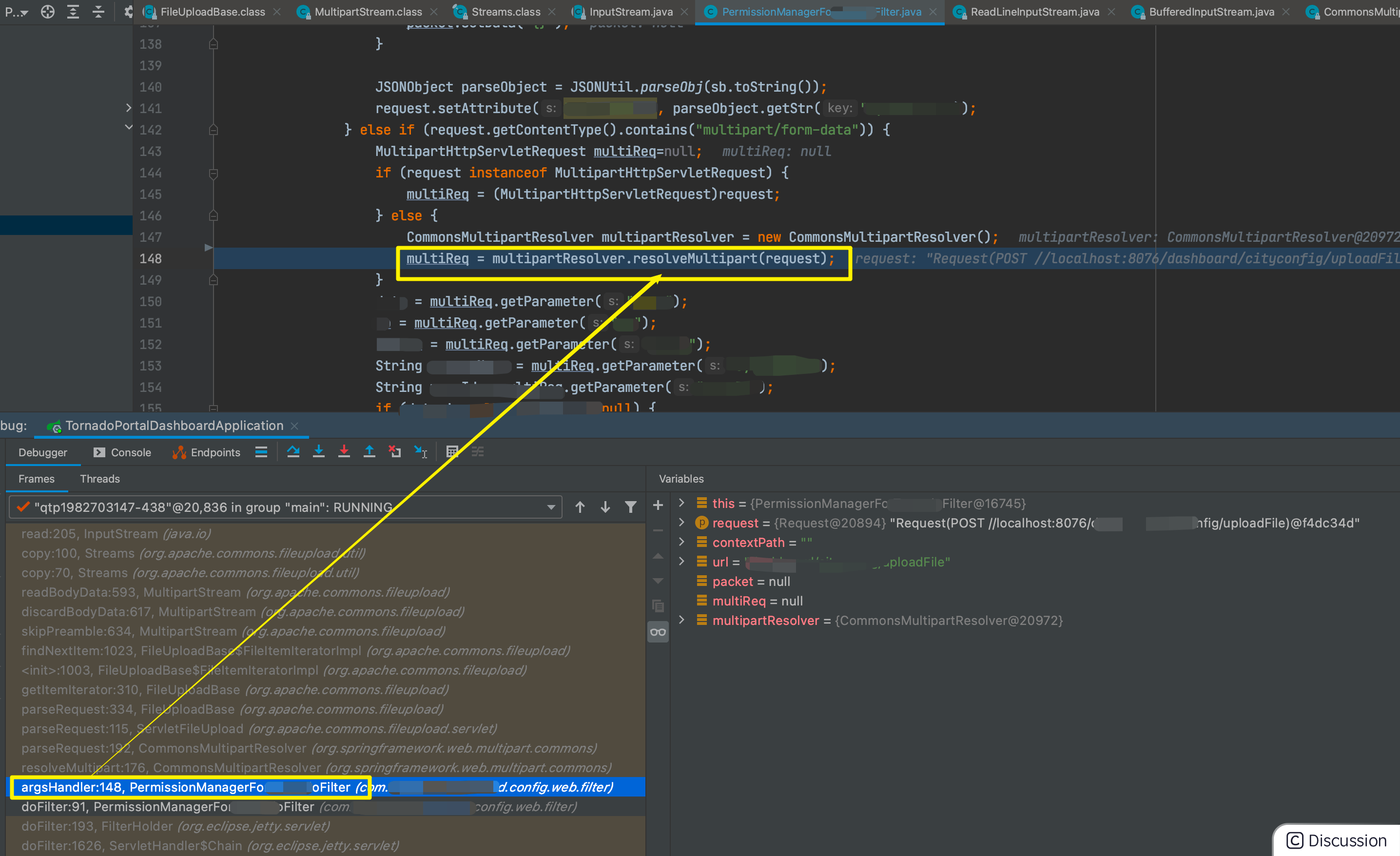Click the Show Execution Point icon
Image resolution: width=1400 pixels, height=856 pixels.
pos(261,452)
